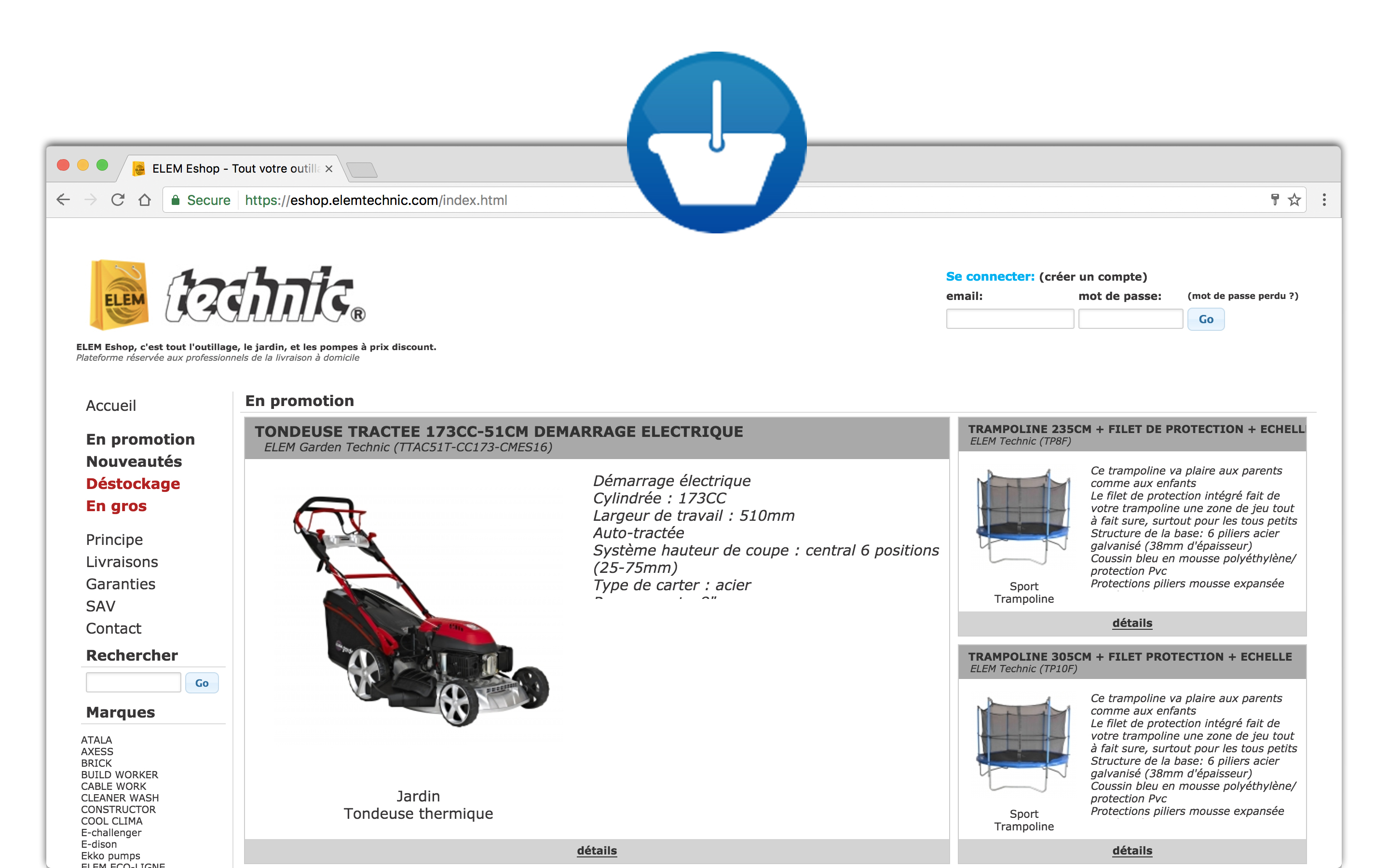Screen dimensions: 1389x868
Task: Open Déstockage menu item
Action: (133, 484)
